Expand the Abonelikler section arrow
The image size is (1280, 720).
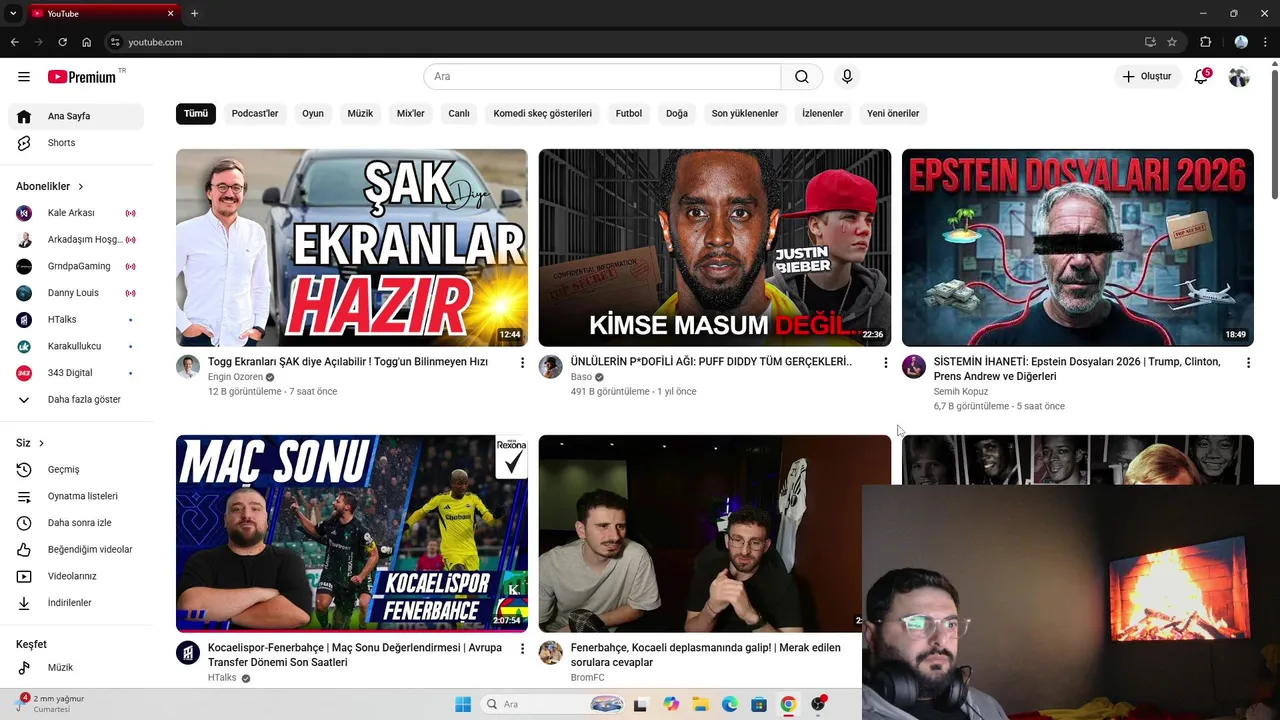81,187
